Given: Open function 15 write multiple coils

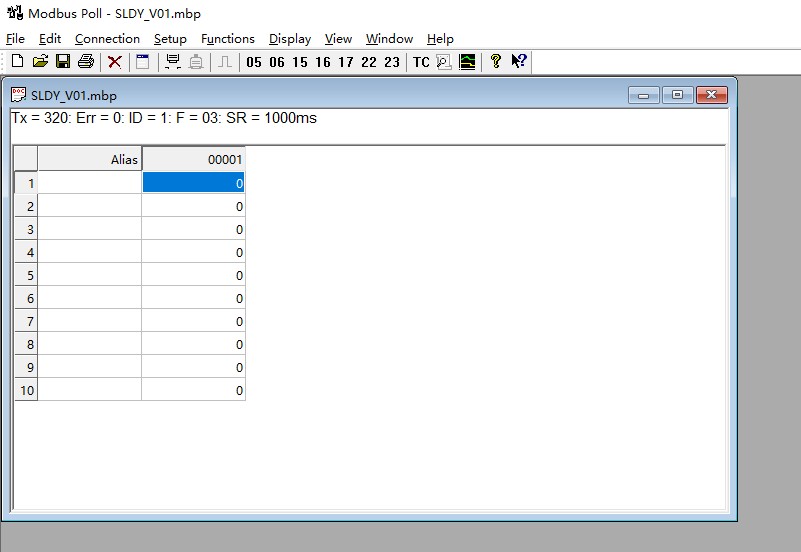Looking at the screenshot, I should (300, 62).
